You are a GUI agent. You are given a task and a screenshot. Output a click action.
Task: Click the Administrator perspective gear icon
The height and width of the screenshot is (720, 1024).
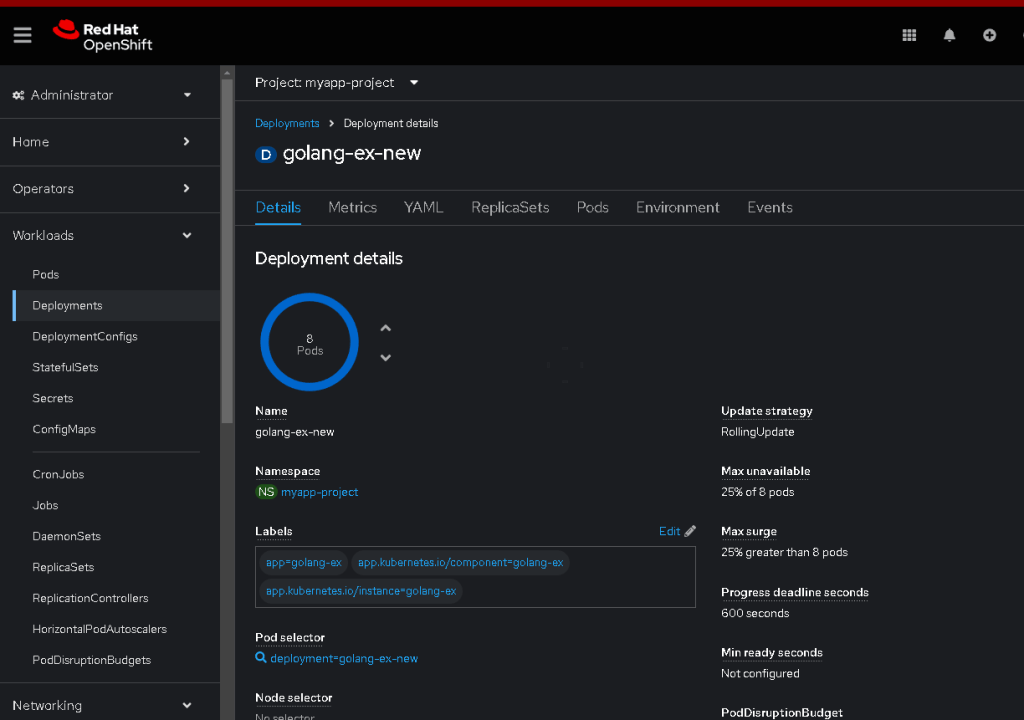click(x=18, y=95)
